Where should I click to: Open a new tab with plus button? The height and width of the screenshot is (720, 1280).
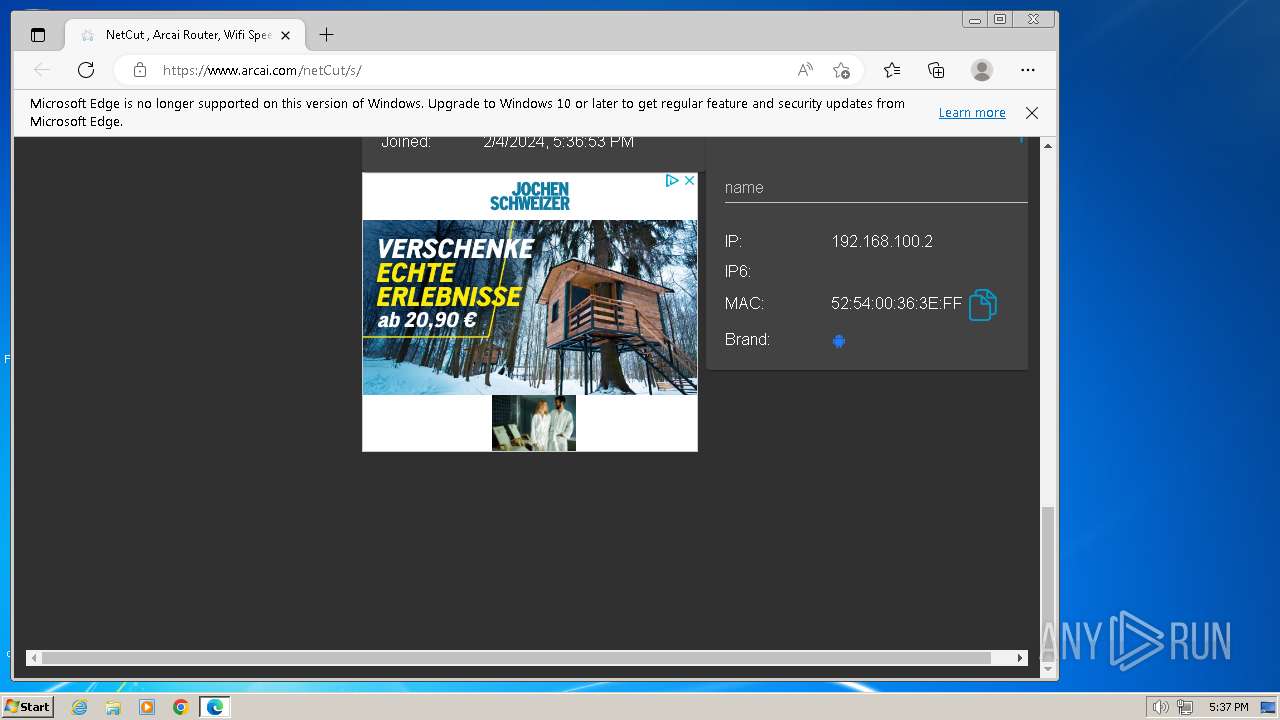coord(326,35)
